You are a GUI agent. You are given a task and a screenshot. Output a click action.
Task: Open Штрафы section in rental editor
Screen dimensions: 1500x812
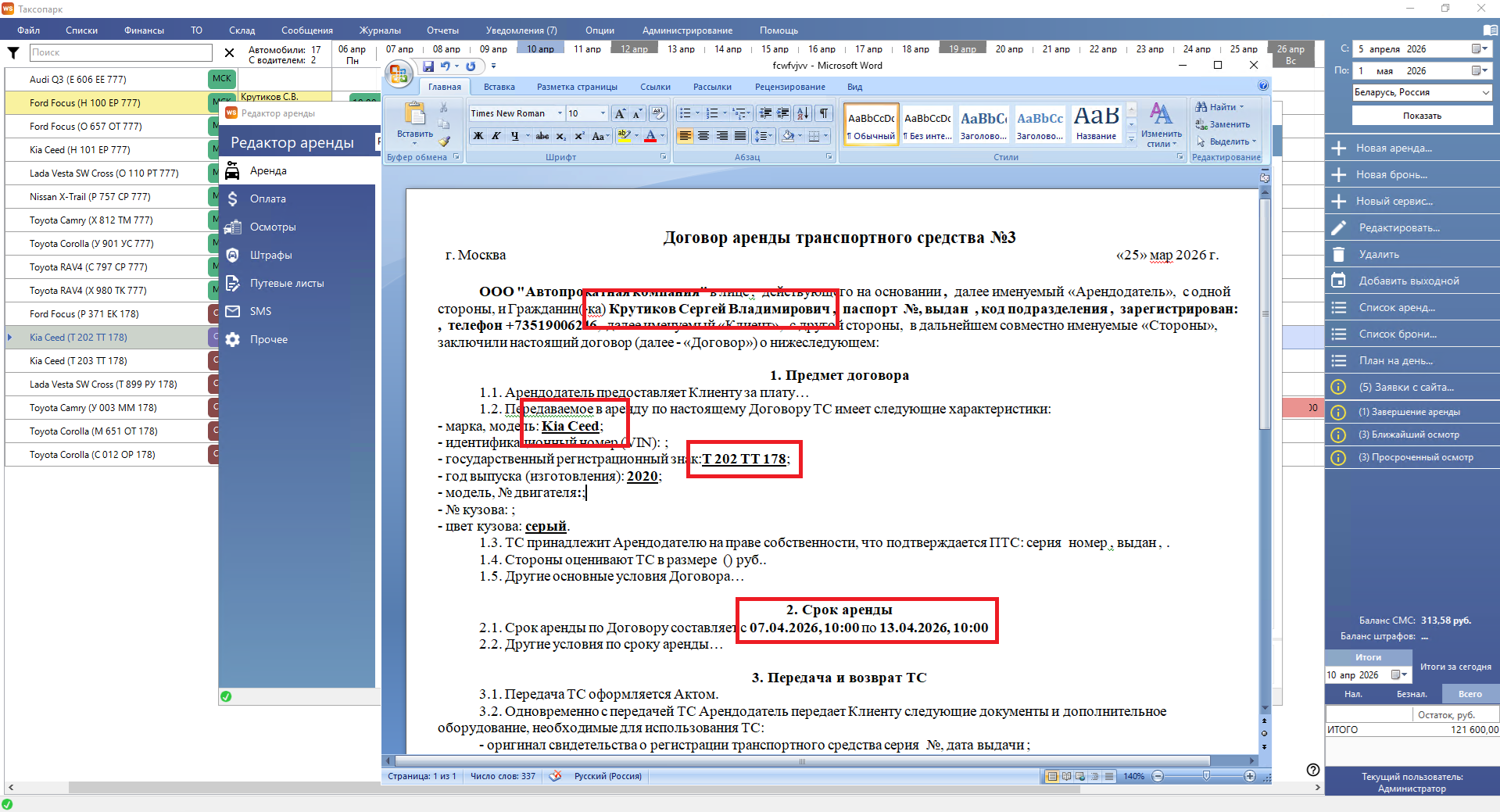click(297, 255)
